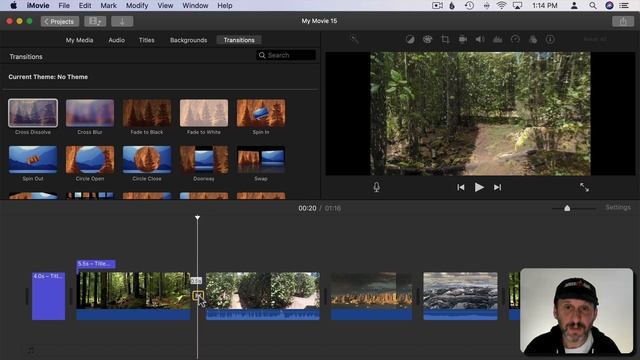Open Speed adjustment tool
Screen dimensions: 640x360
point(515,40)
